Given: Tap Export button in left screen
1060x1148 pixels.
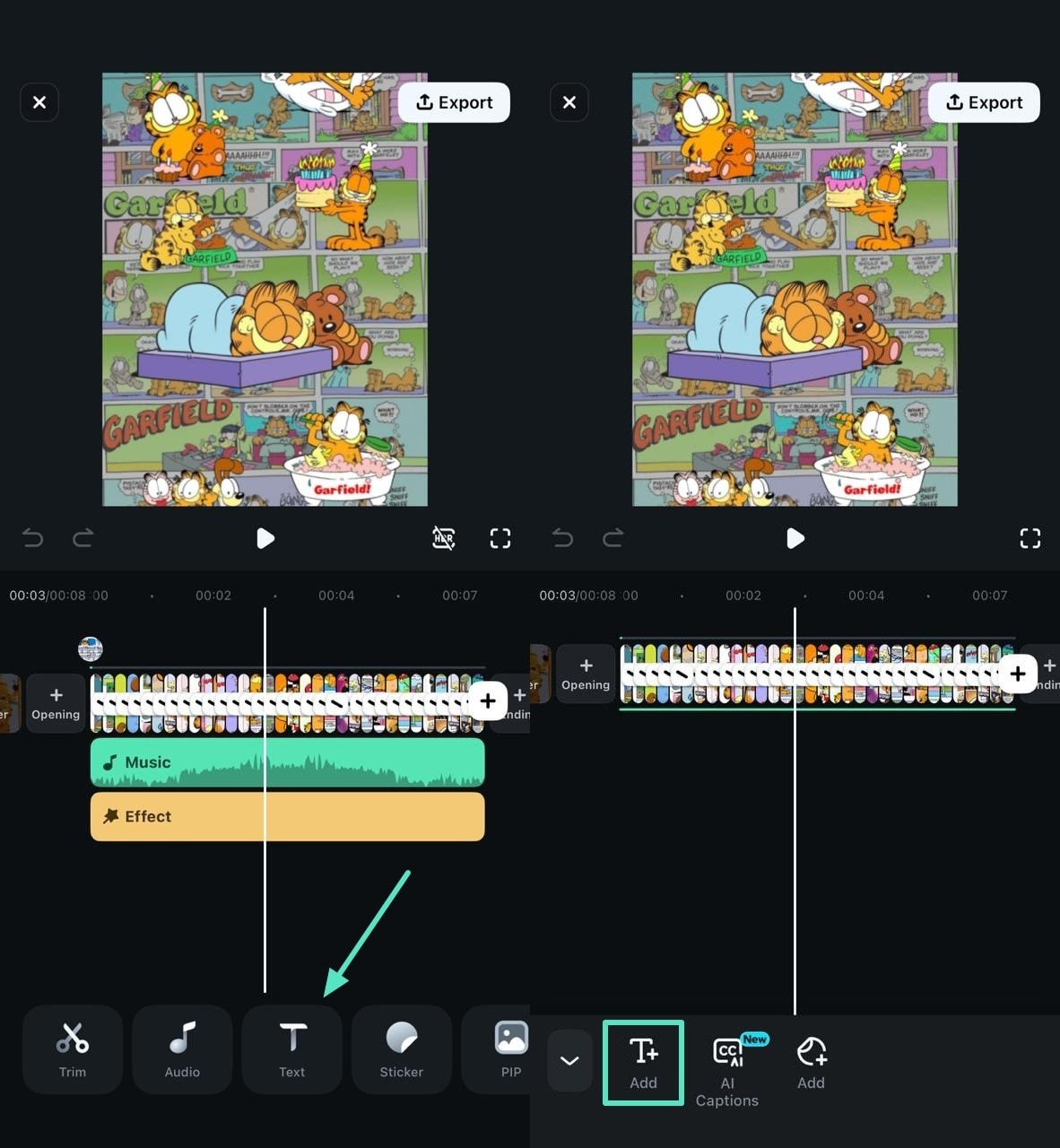Looking at the screenshot, I should coord(454,102).
